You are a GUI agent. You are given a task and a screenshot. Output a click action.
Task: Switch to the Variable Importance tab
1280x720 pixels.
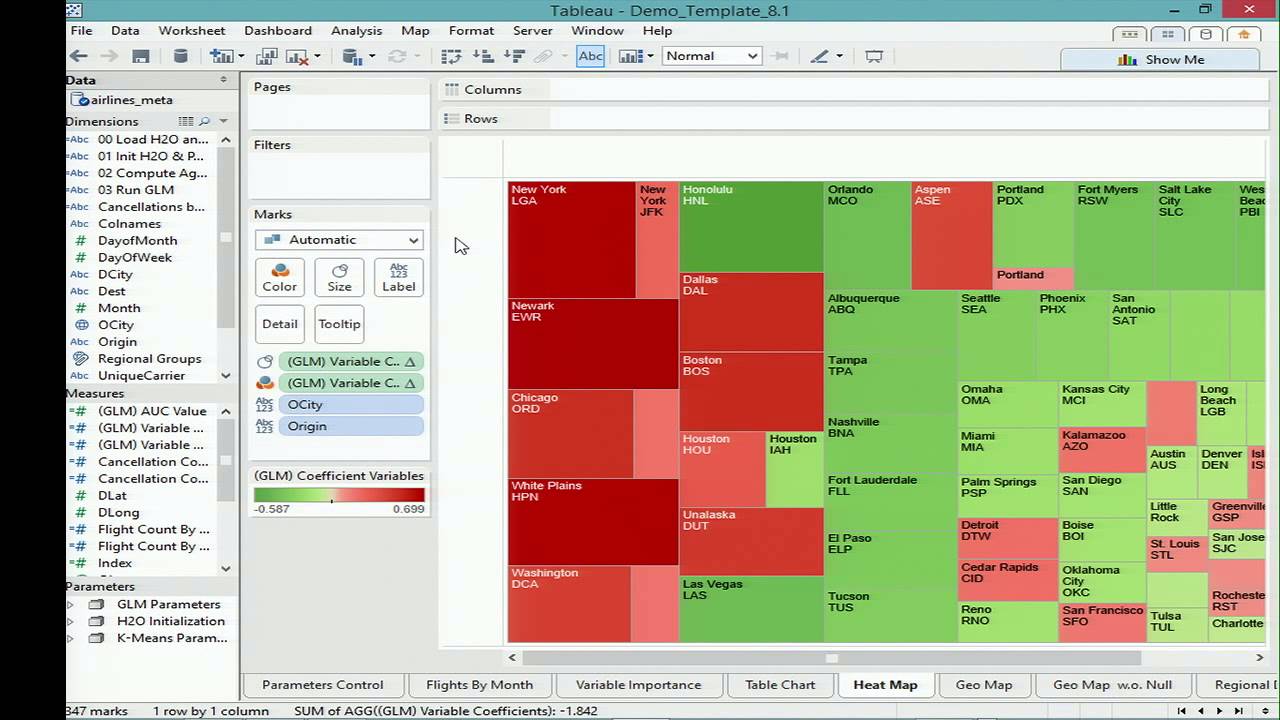pos(638,685)
